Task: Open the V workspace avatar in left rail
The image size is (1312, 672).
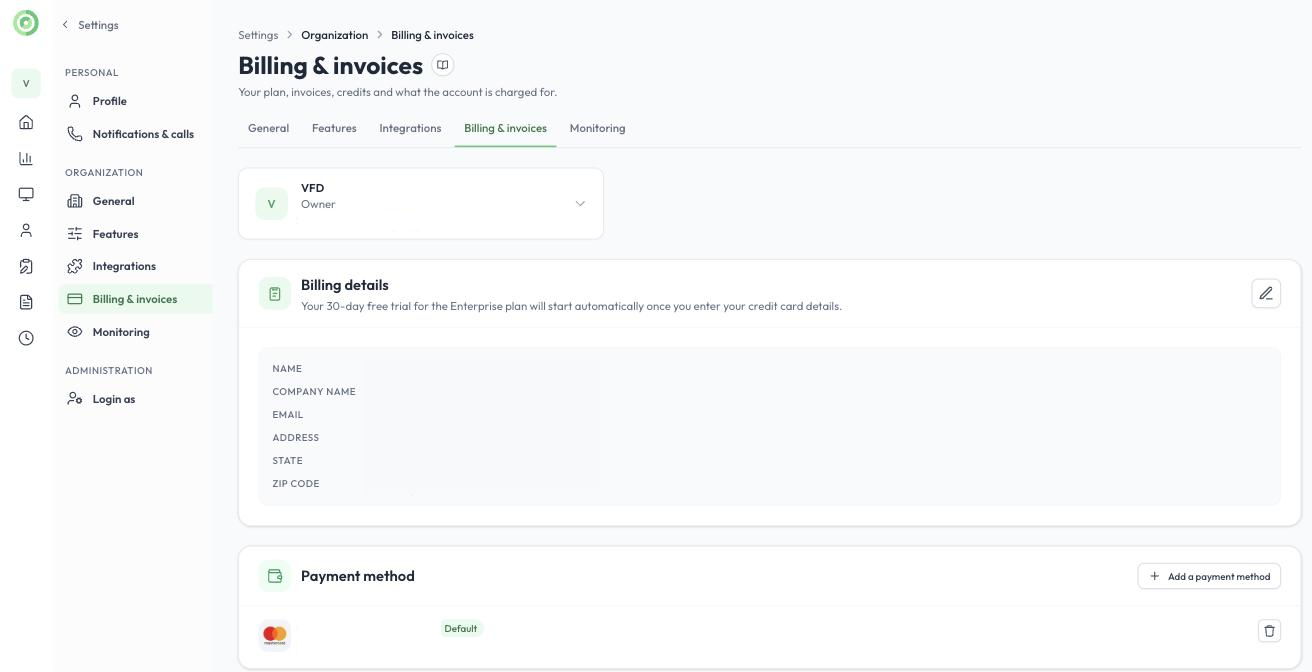Action: point(26,83)
